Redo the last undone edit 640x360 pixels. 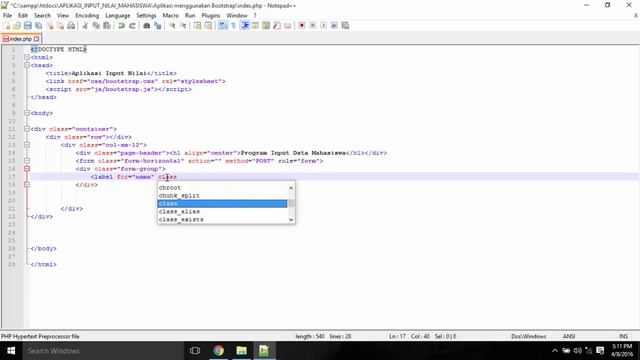pyautogui.click(x=132, y=26)
